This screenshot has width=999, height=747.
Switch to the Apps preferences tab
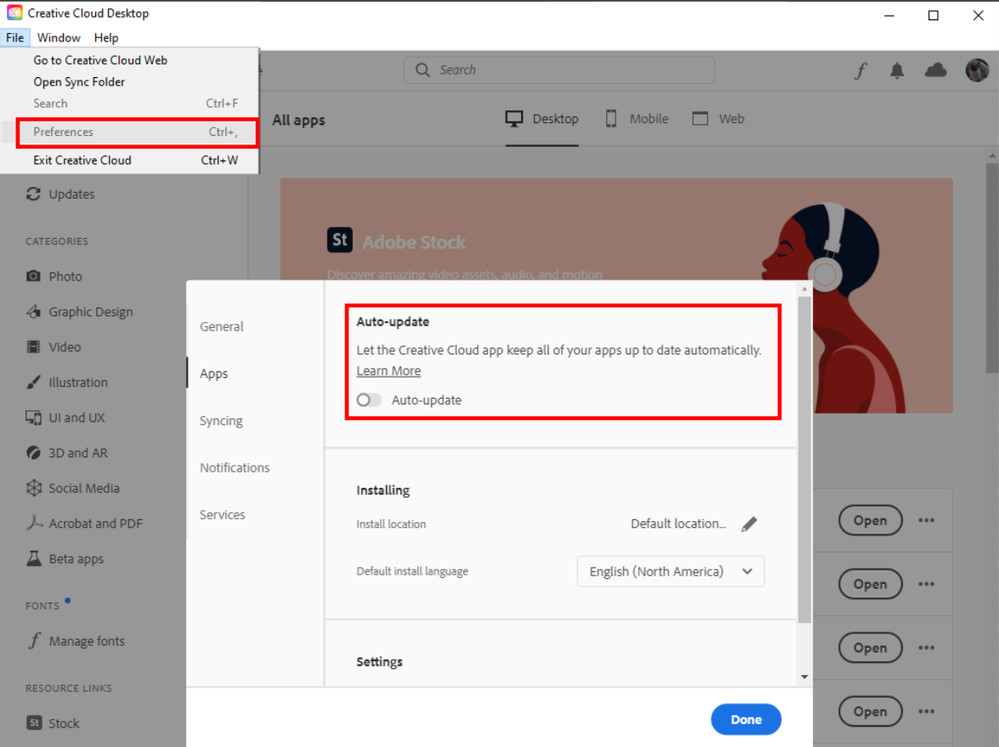pyautogui.click(x=213, y=374)
